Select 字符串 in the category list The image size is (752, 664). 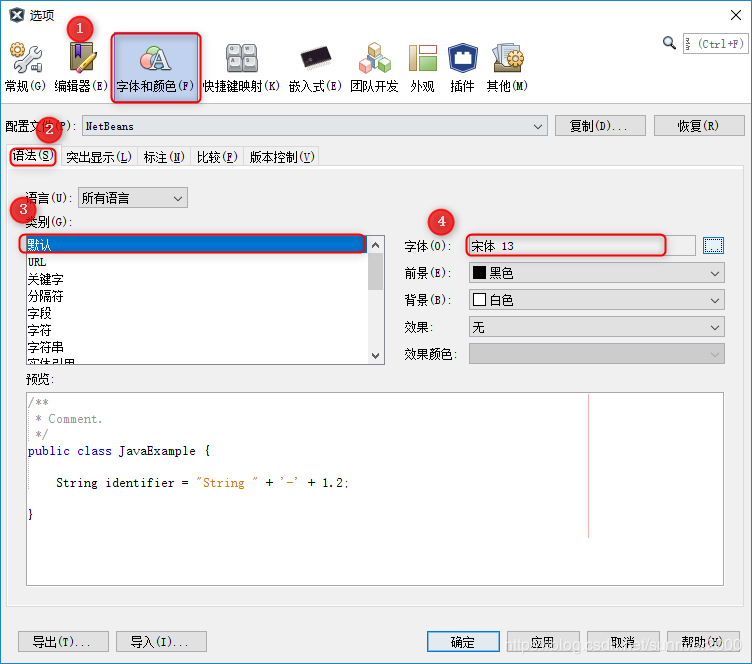click(x=197, y=347)
